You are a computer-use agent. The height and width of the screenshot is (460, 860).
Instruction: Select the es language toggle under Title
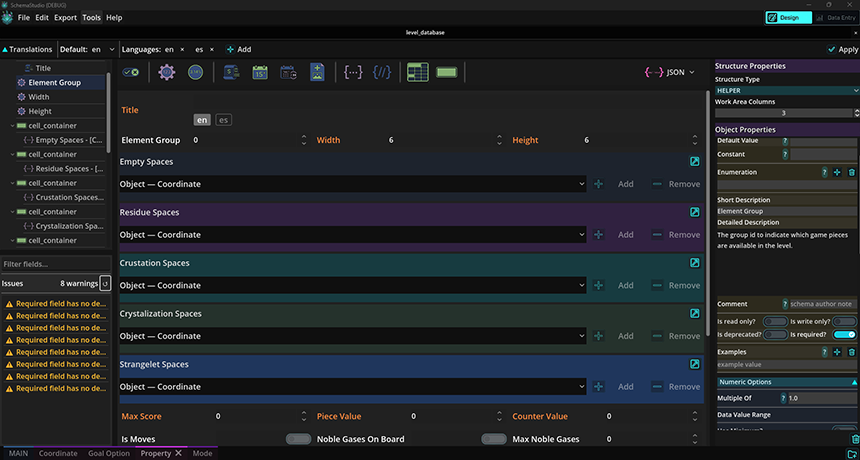223,120
